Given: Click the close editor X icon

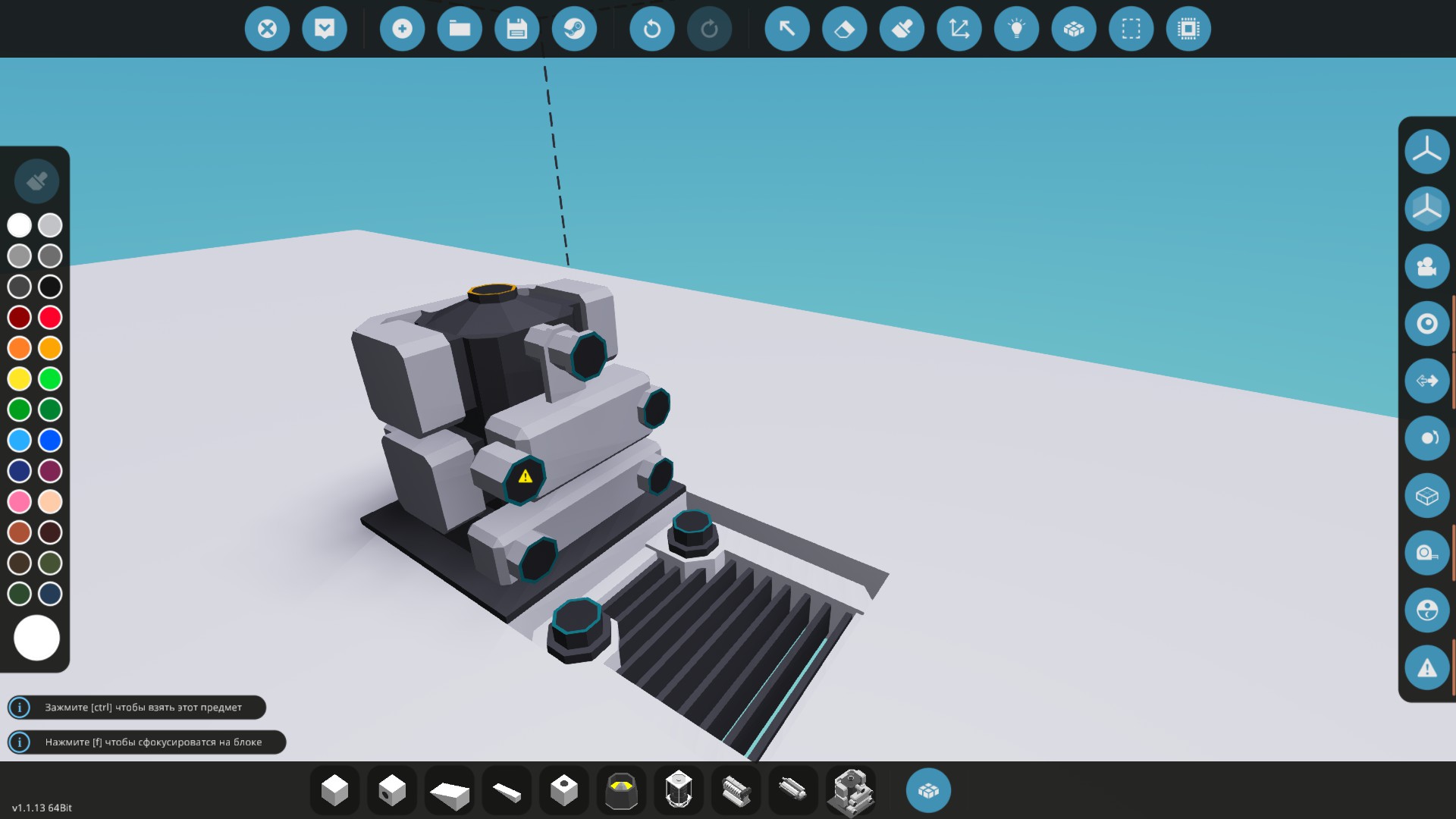Looking at the screenshot, I should click(x=267, y=29).
